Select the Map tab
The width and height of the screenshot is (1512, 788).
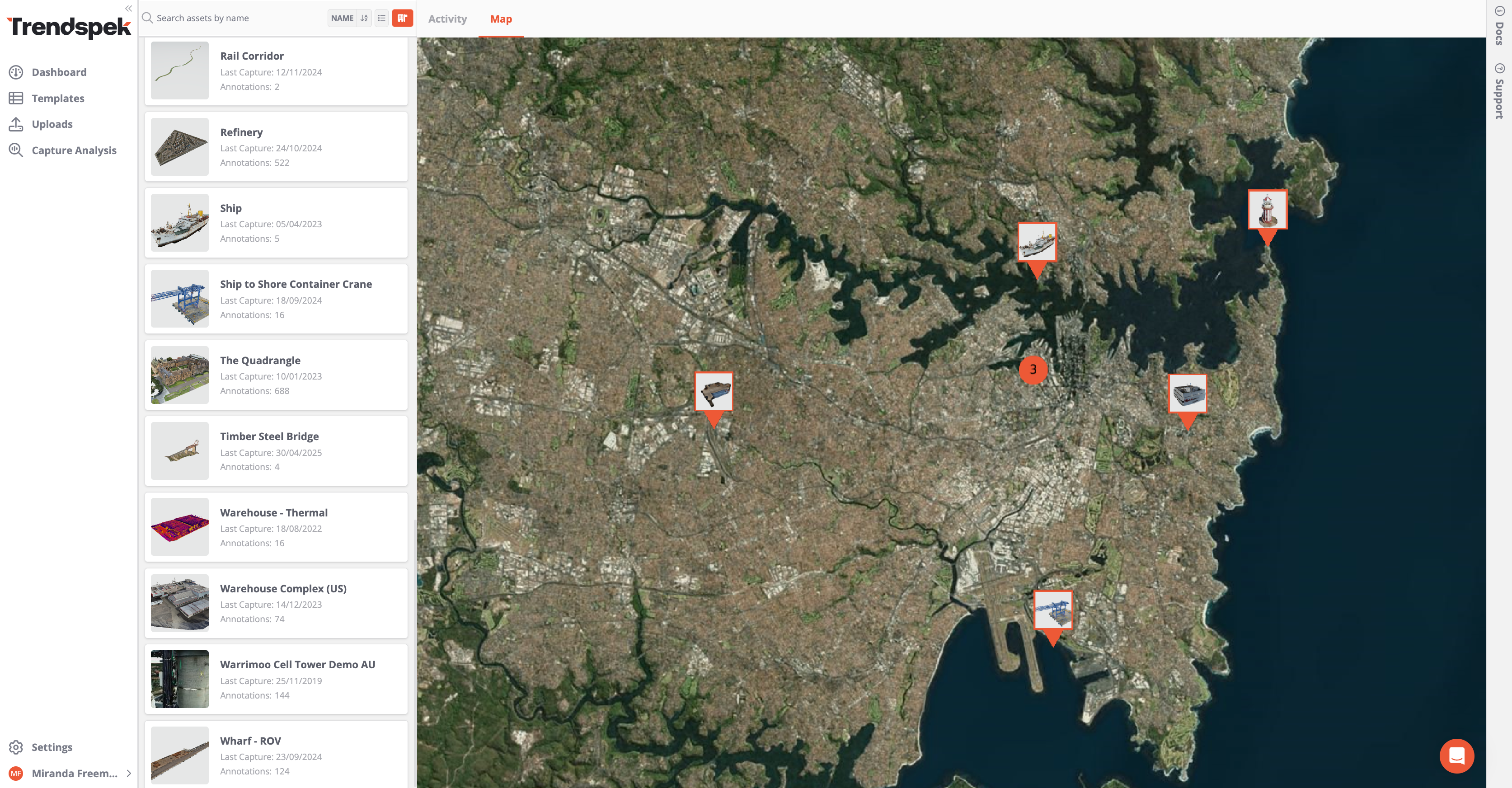click(x=501, y=19)
